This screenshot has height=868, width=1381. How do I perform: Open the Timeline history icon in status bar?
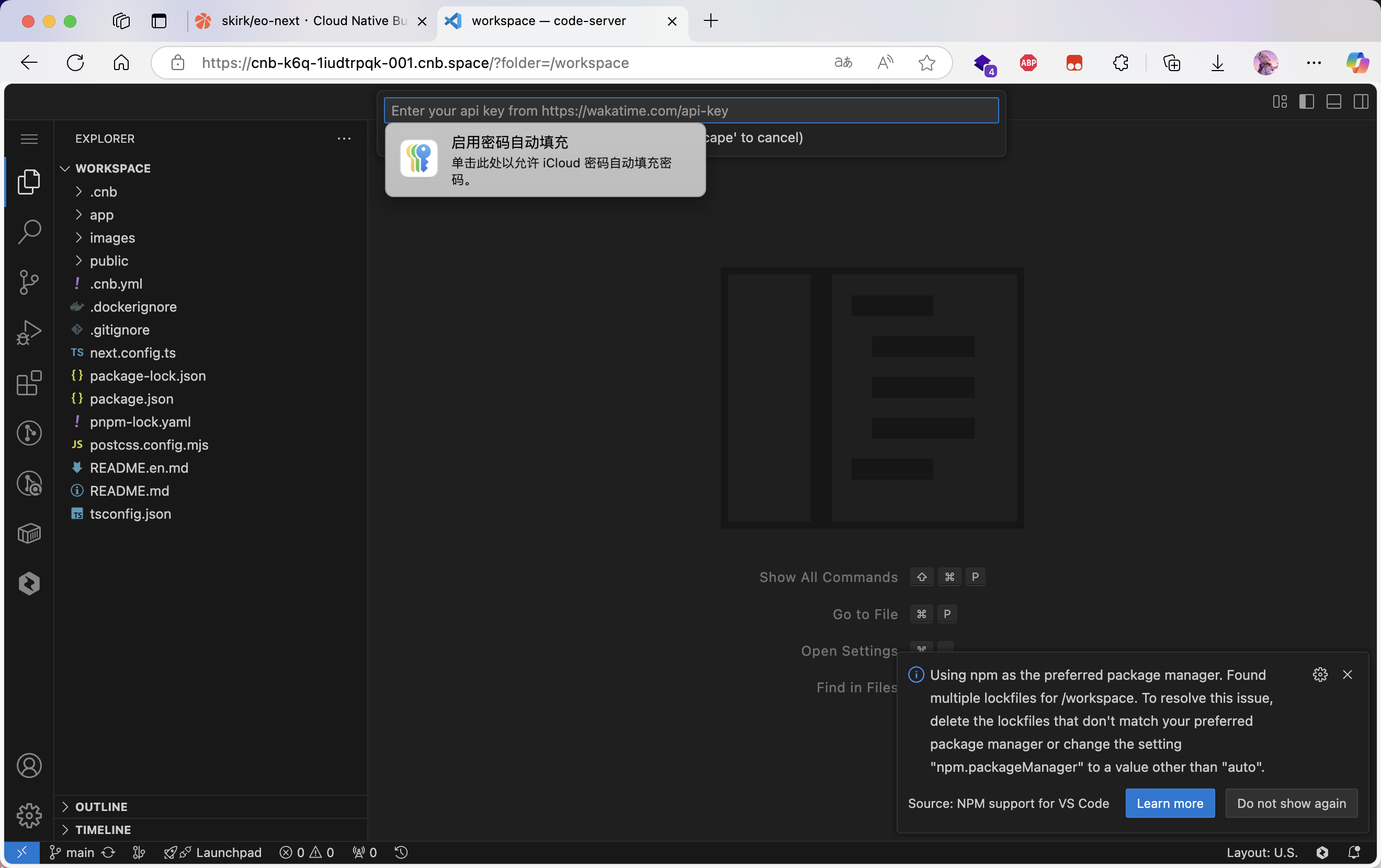point(400,852)
